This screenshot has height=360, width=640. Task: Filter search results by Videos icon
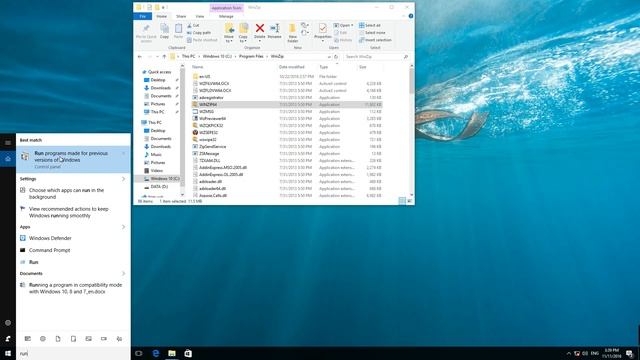(x=104, y=339)
